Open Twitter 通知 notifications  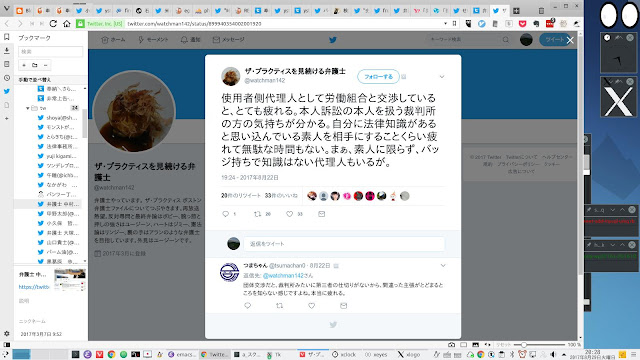190,40
